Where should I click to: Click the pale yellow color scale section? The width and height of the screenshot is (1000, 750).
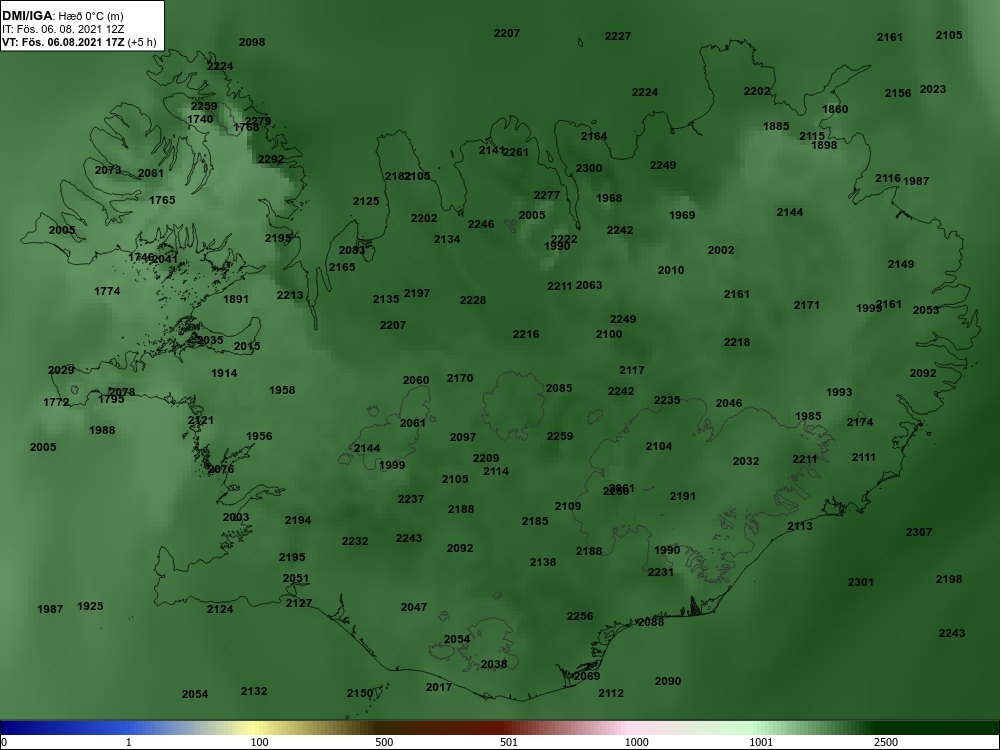tap(255, 728)
